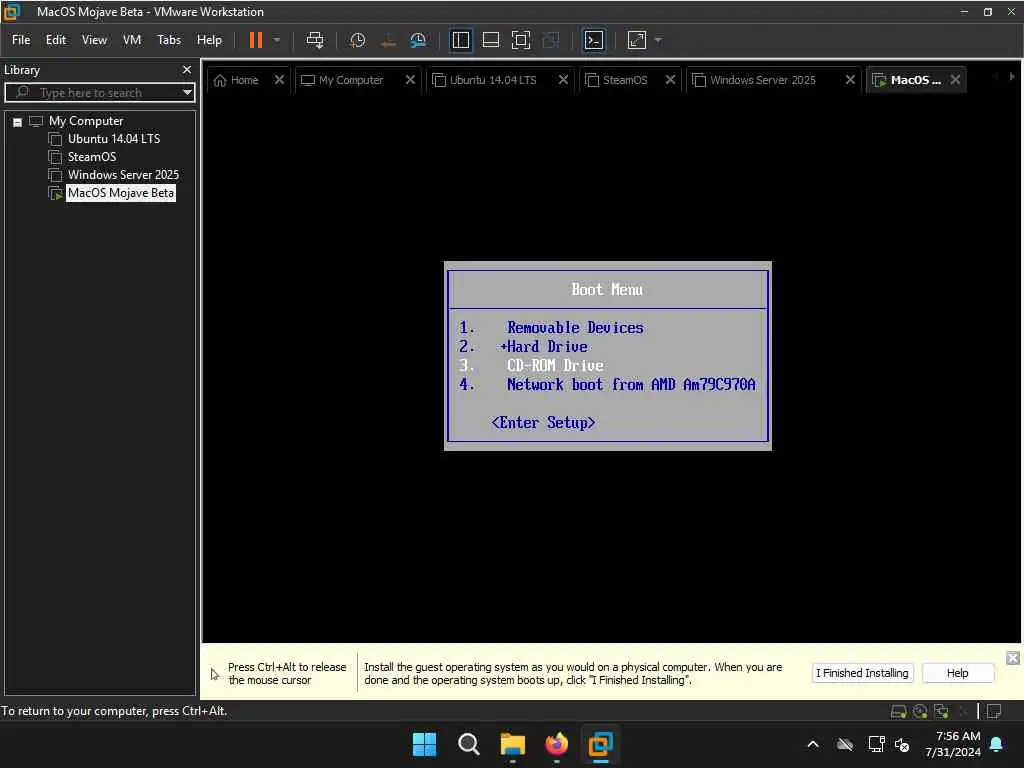Take a snapshot of this virtual machine
The height and width of the screenshot is (768, 1024).
tap(357, 40)
